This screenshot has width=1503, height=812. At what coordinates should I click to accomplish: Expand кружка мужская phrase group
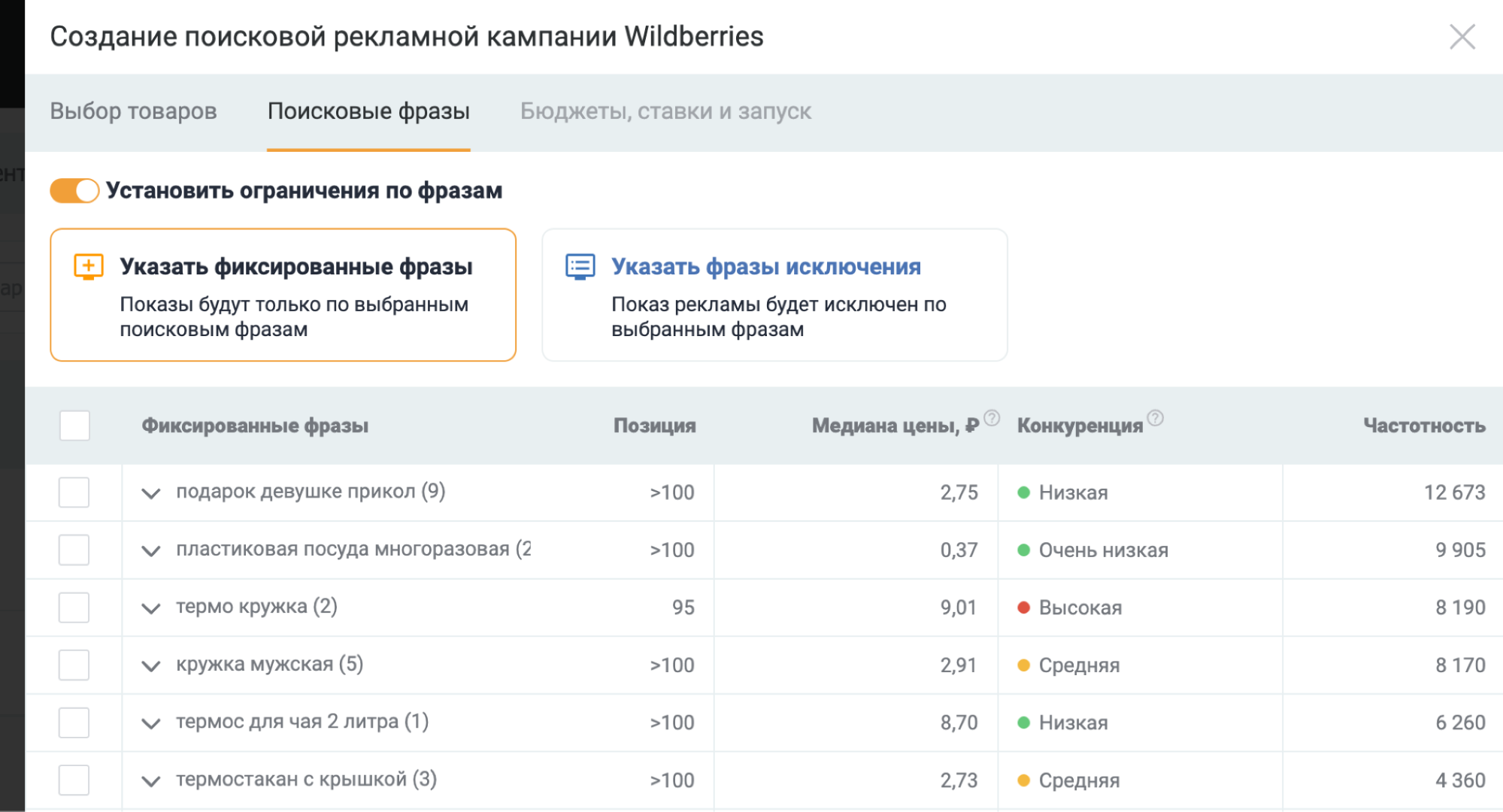tap(151, 666)
